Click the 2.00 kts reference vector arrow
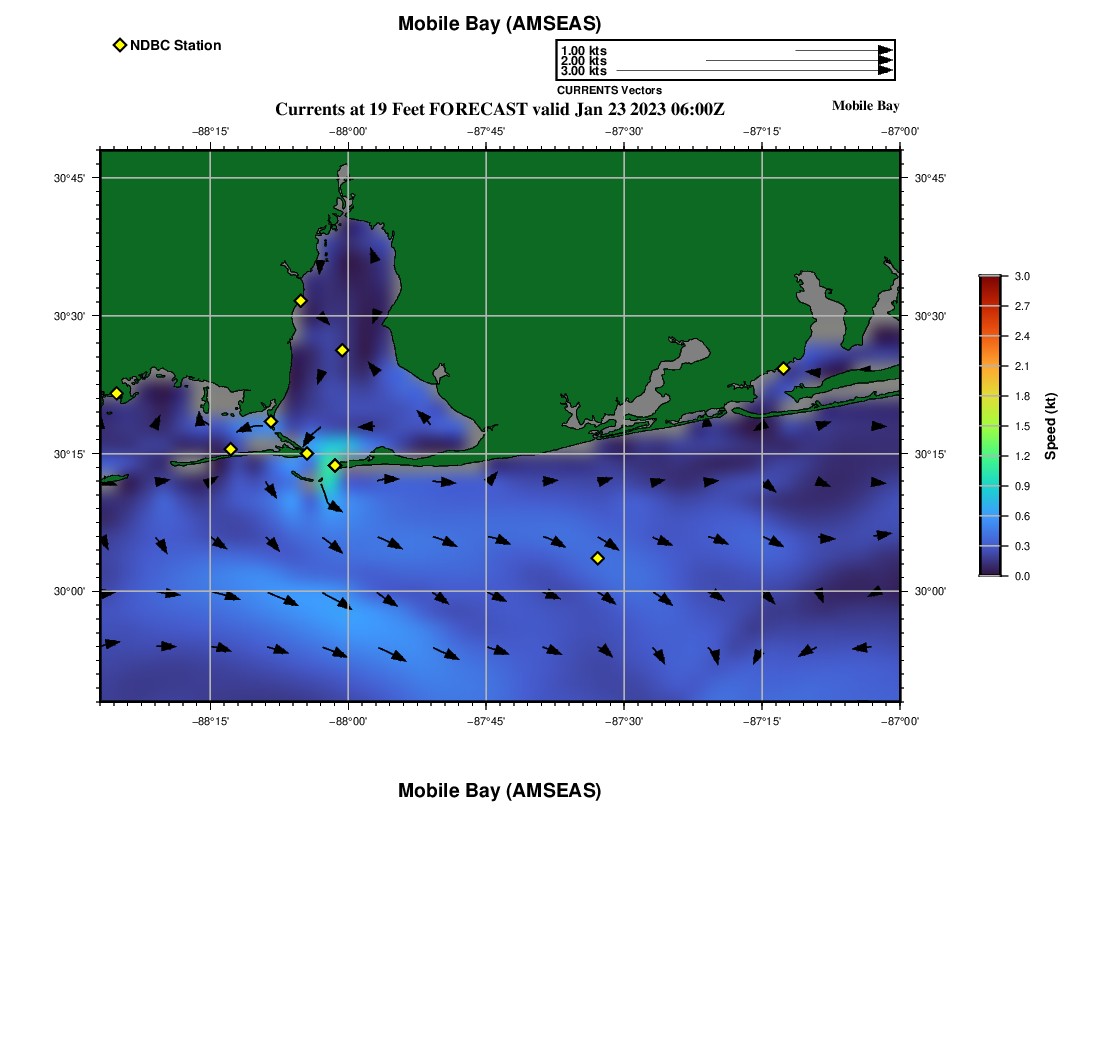The image size is (1100, 1050). click(798, 61)
